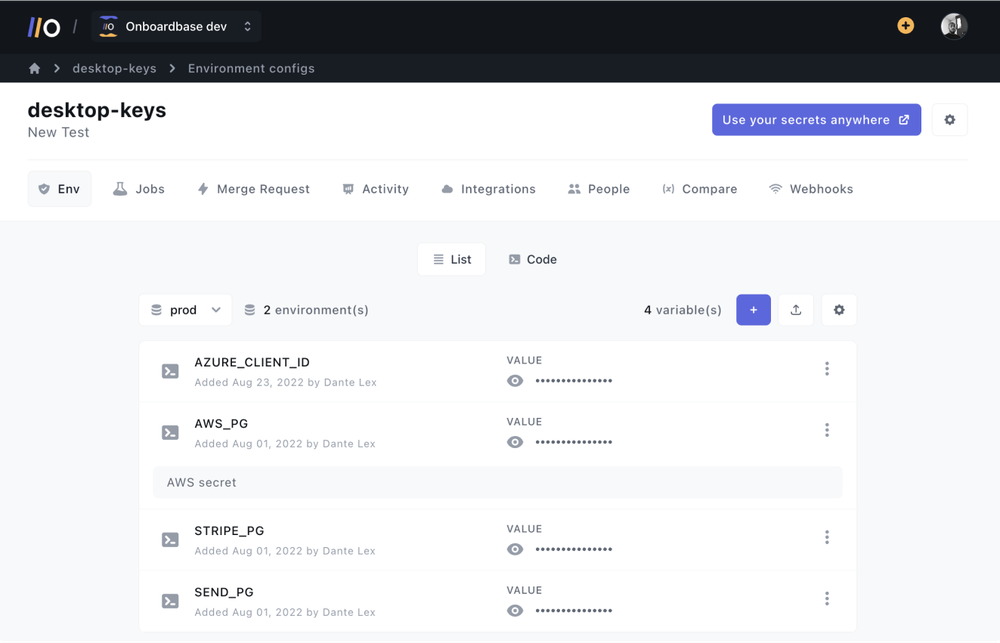
Task: Open variable settings via gear icon
Action: 839,310
